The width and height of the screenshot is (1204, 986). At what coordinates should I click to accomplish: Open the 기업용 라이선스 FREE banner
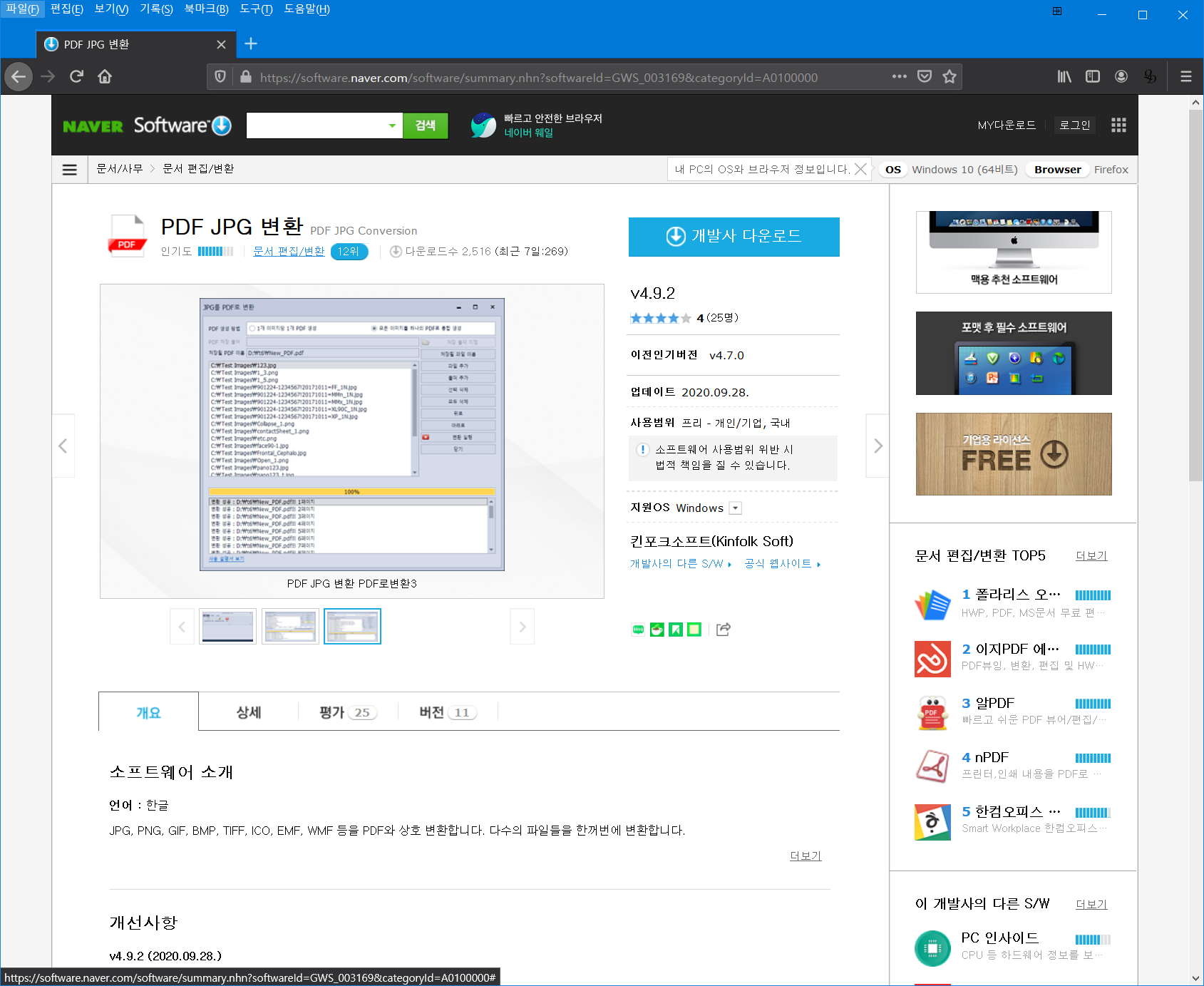tap(1014, 454)
